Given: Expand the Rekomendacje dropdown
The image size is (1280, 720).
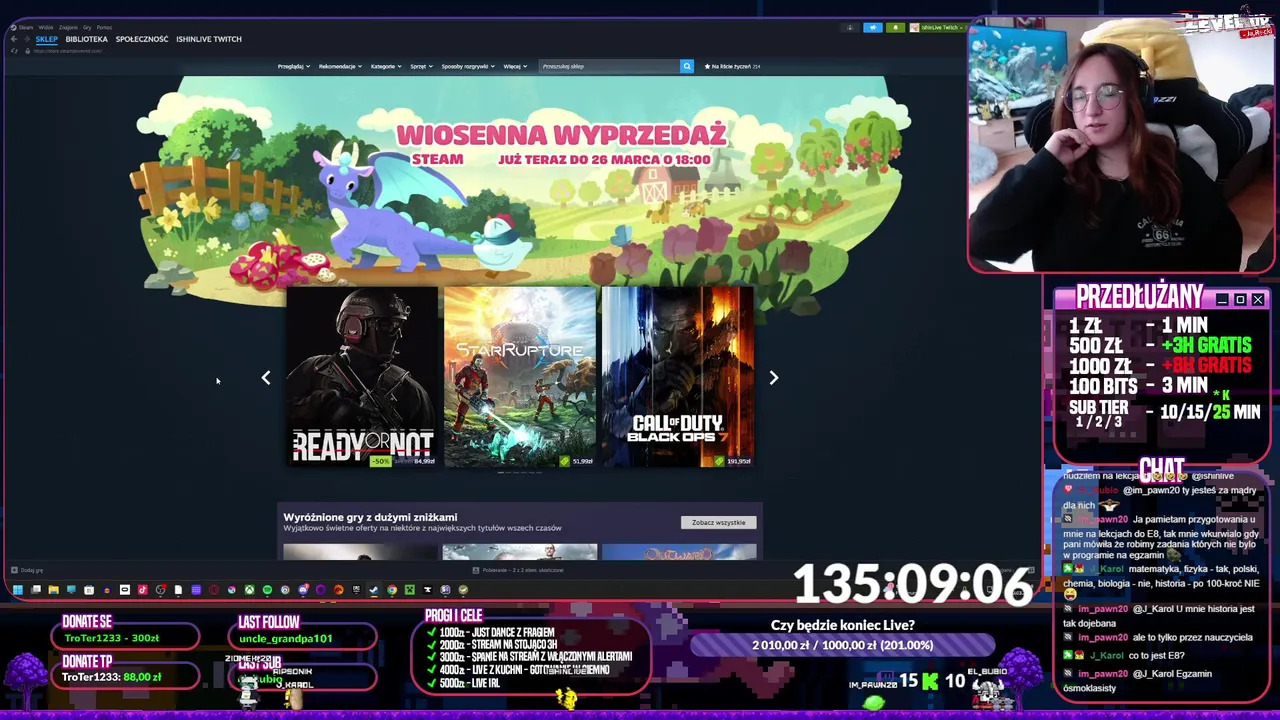Looking at the screenshot, I should [x=340, y=66].
